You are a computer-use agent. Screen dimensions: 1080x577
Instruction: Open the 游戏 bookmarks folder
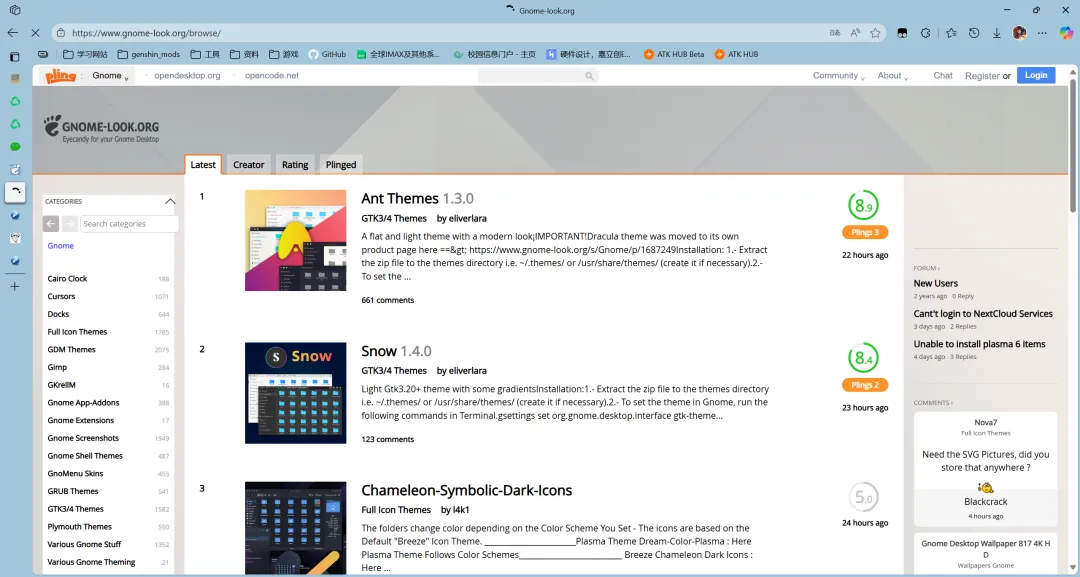pyautogui.click(x=284, y=54)
